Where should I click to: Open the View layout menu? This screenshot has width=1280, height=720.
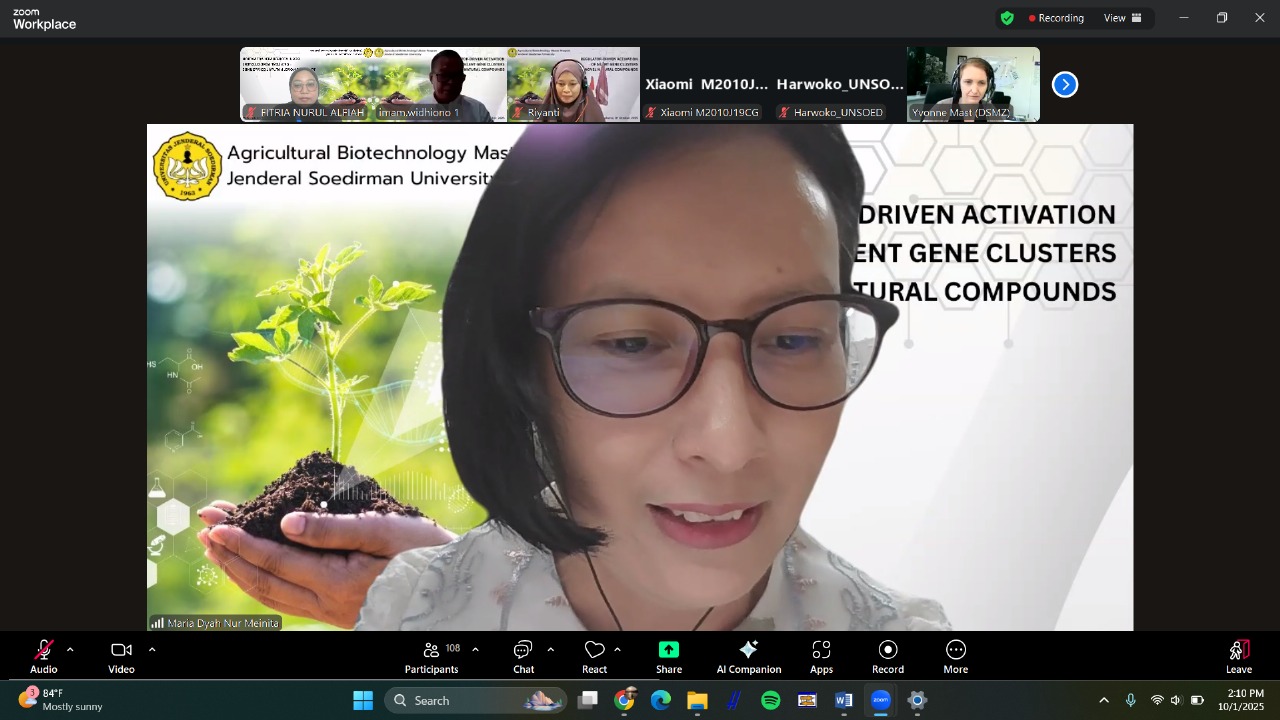(1122, 18)
